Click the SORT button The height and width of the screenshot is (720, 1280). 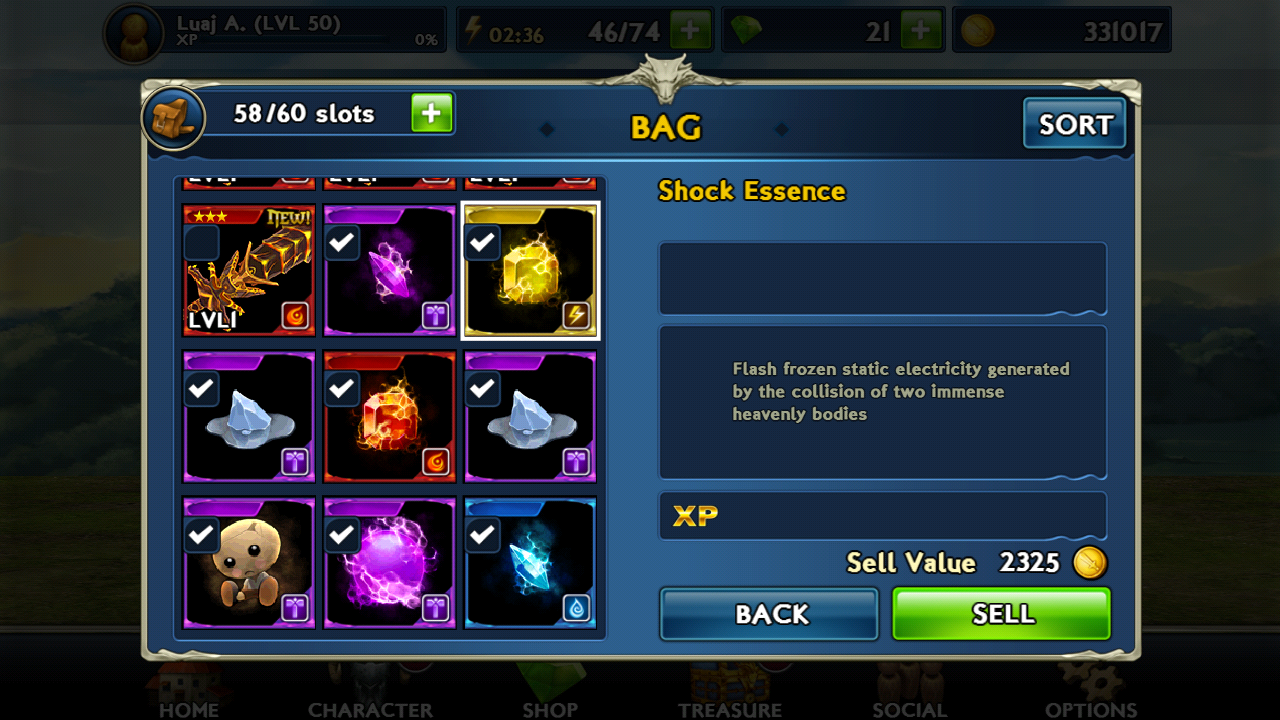click(1075, 124)
